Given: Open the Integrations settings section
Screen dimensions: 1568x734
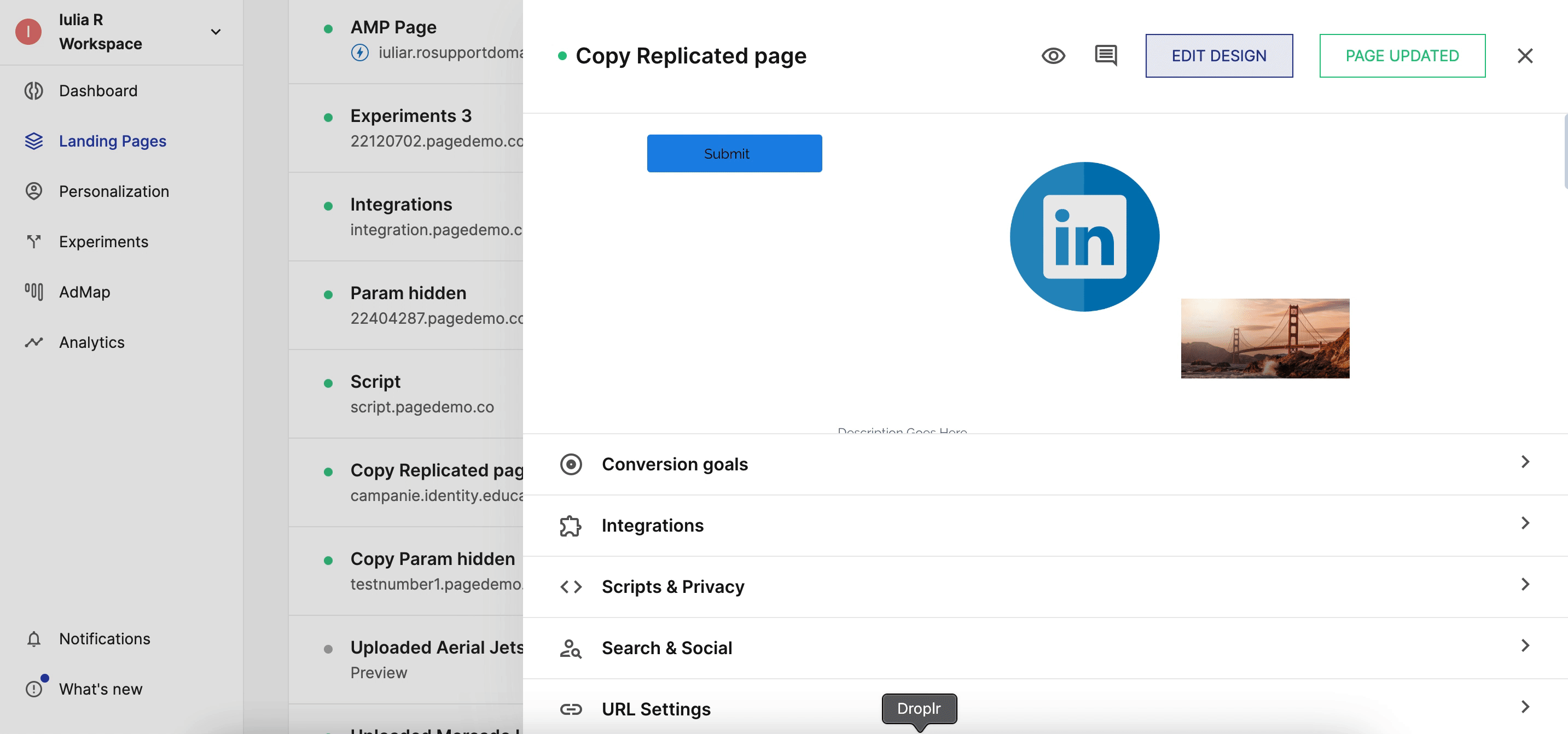Looking at the screenshot, I should 1045,526.
